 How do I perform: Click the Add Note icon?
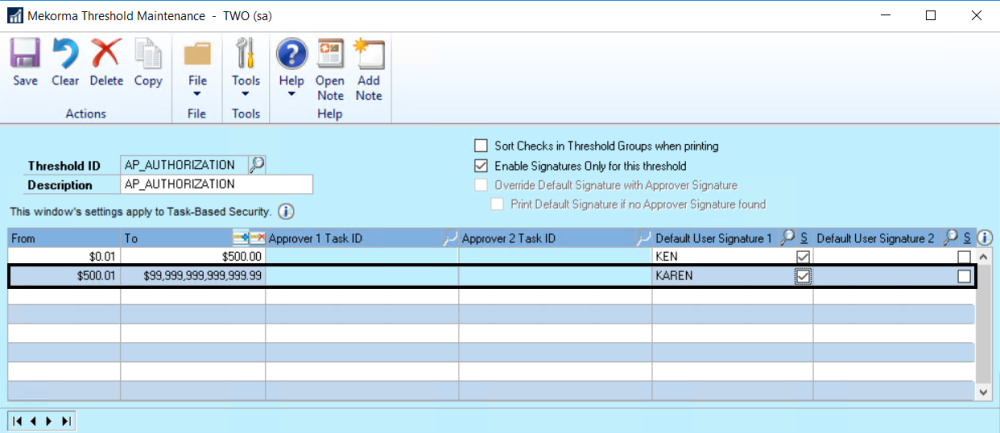[369, 54]
